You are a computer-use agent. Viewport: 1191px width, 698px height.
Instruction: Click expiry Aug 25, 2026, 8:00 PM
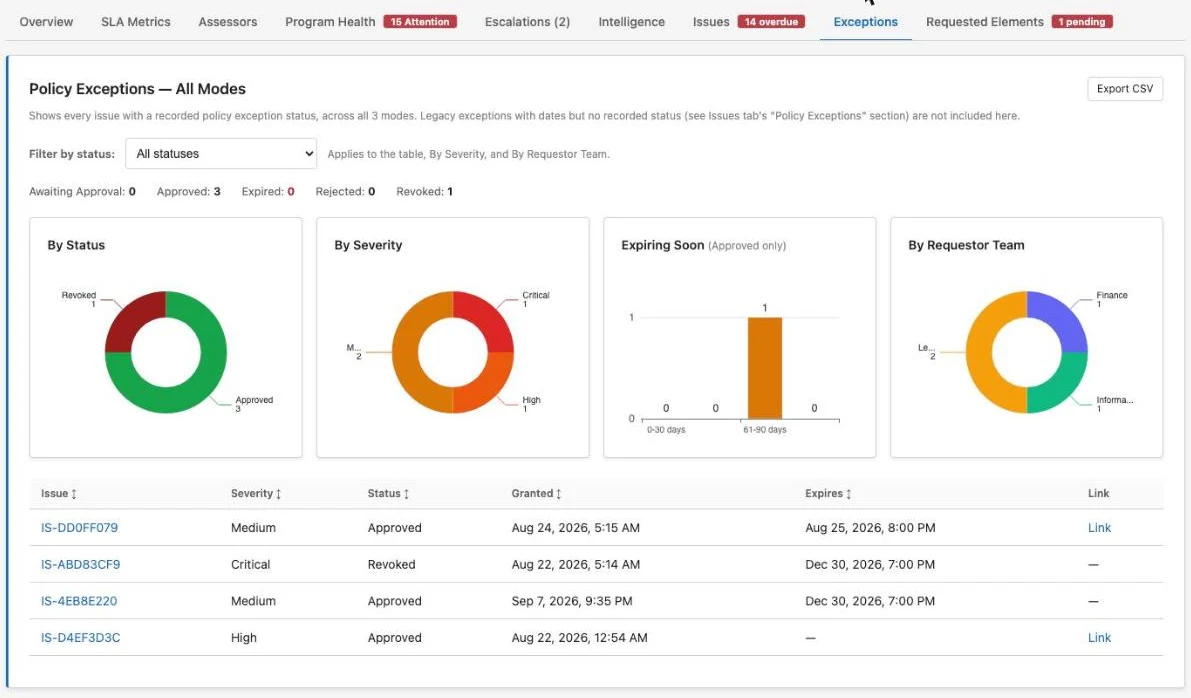870,528
